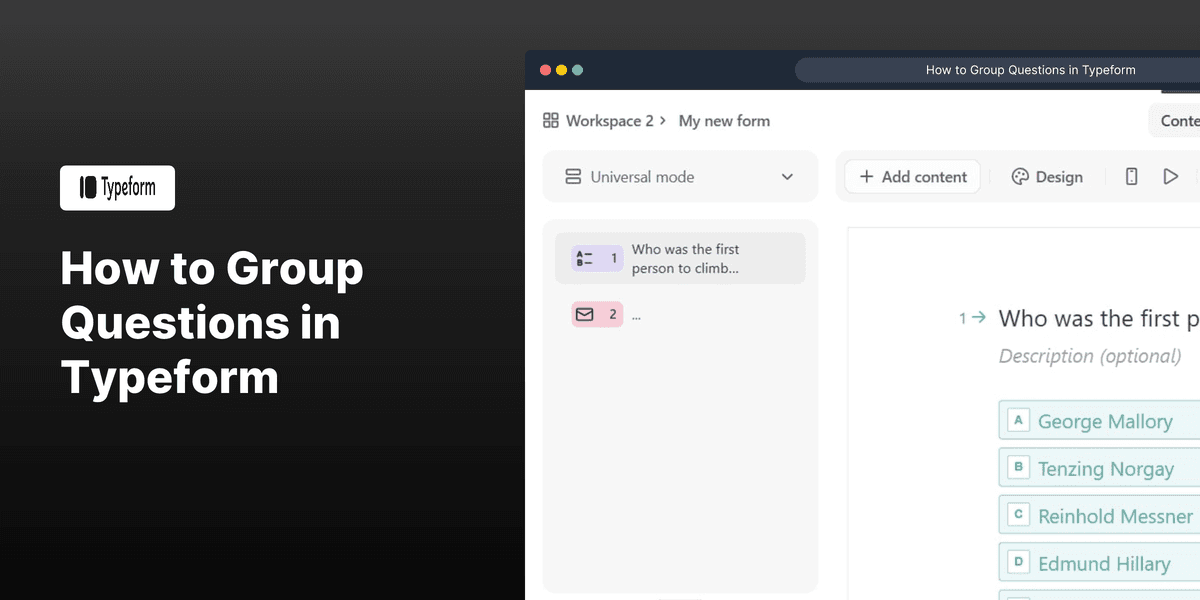
Task: Click the arrow icon beside question number 1
Action: click(x=978, y=317)
